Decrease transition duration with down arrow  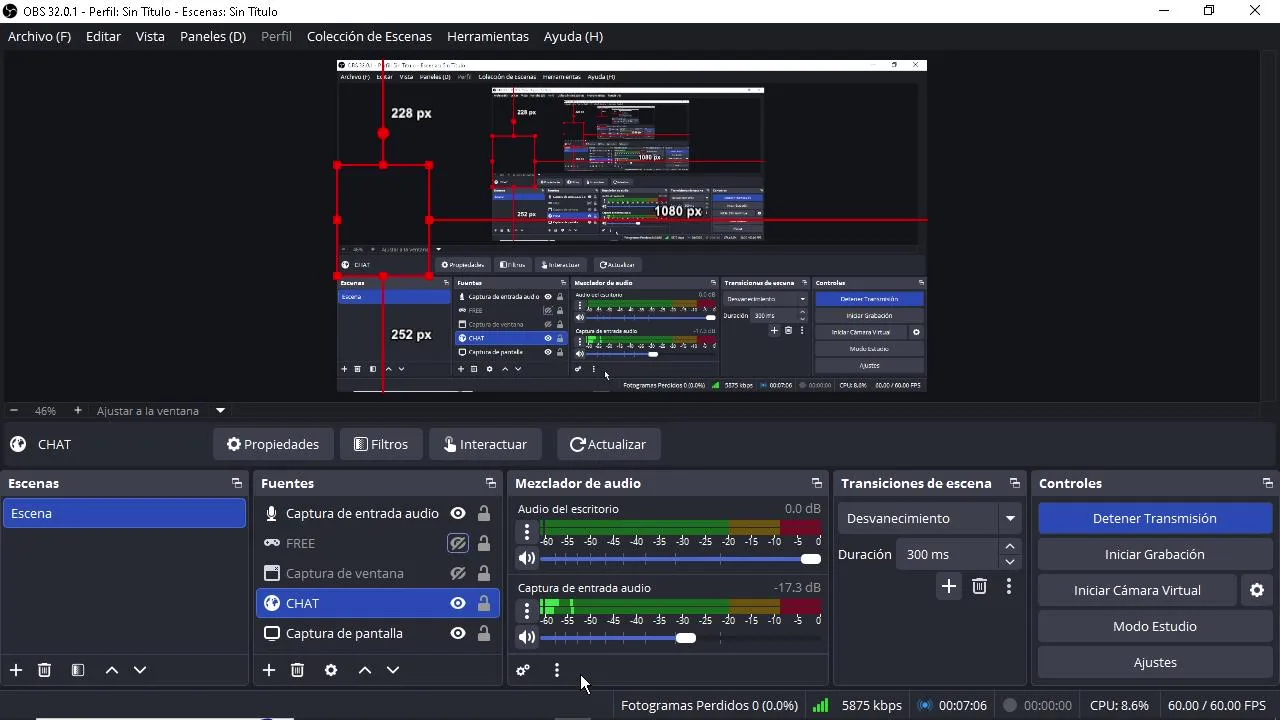point(1010,561)
